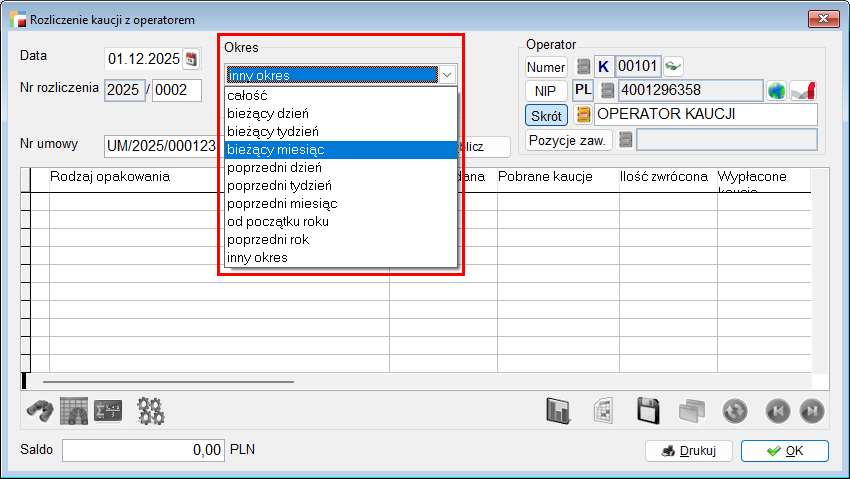The image size is (850, 479).
Task: Click the horizontal scrollbar under the table
Action: click(x=168, y=381)
